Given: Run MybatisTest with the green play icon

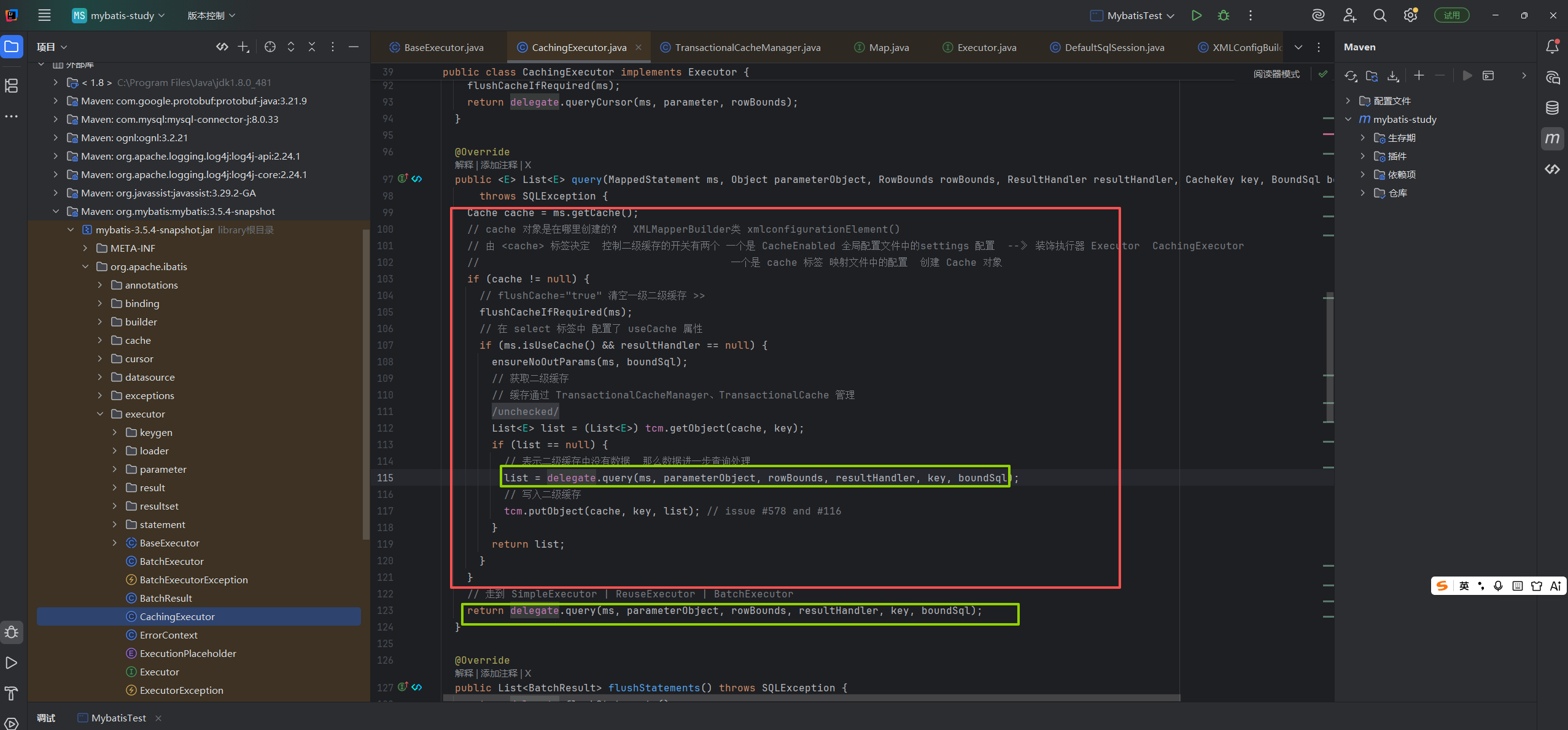Looking at the screenshot, I should click(x=1196, y=15).
